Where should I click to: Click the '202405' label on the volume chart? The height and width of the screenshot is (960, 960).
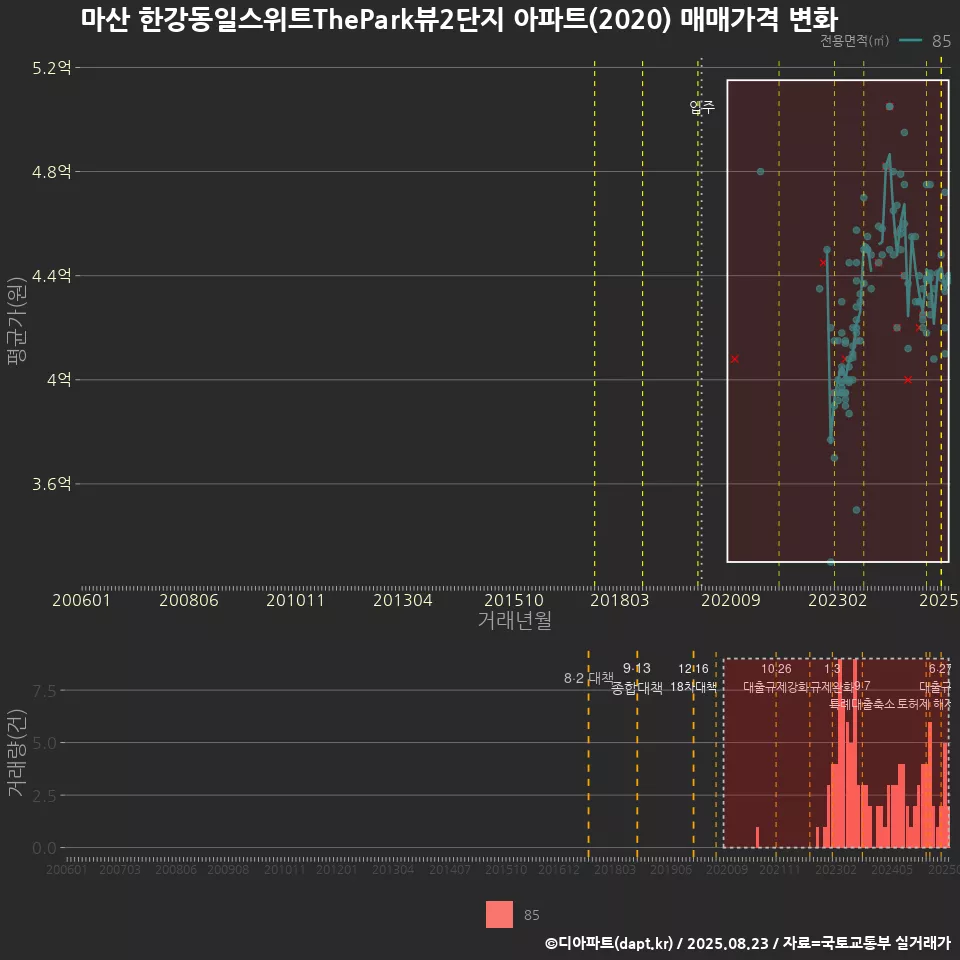tap(892, 869)
